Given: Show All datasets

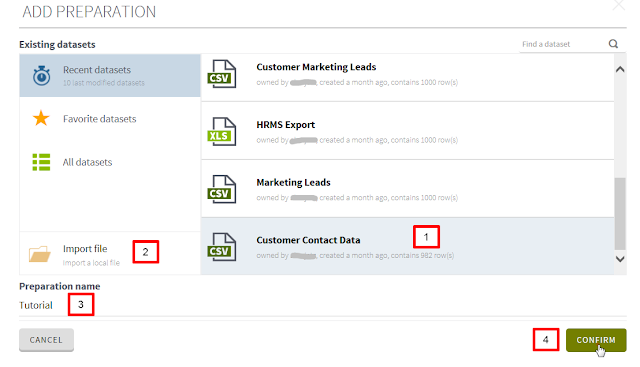Looking at the screenshot, I should (110, 162).
